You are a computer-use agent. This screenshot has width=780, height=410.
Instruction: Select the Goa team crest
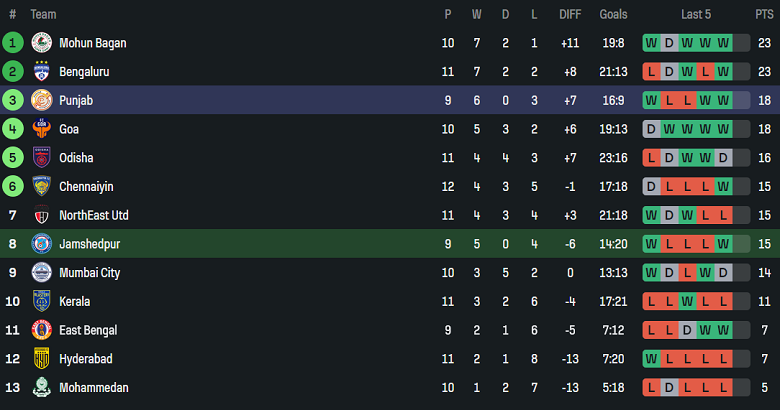[x=42, y=129]
